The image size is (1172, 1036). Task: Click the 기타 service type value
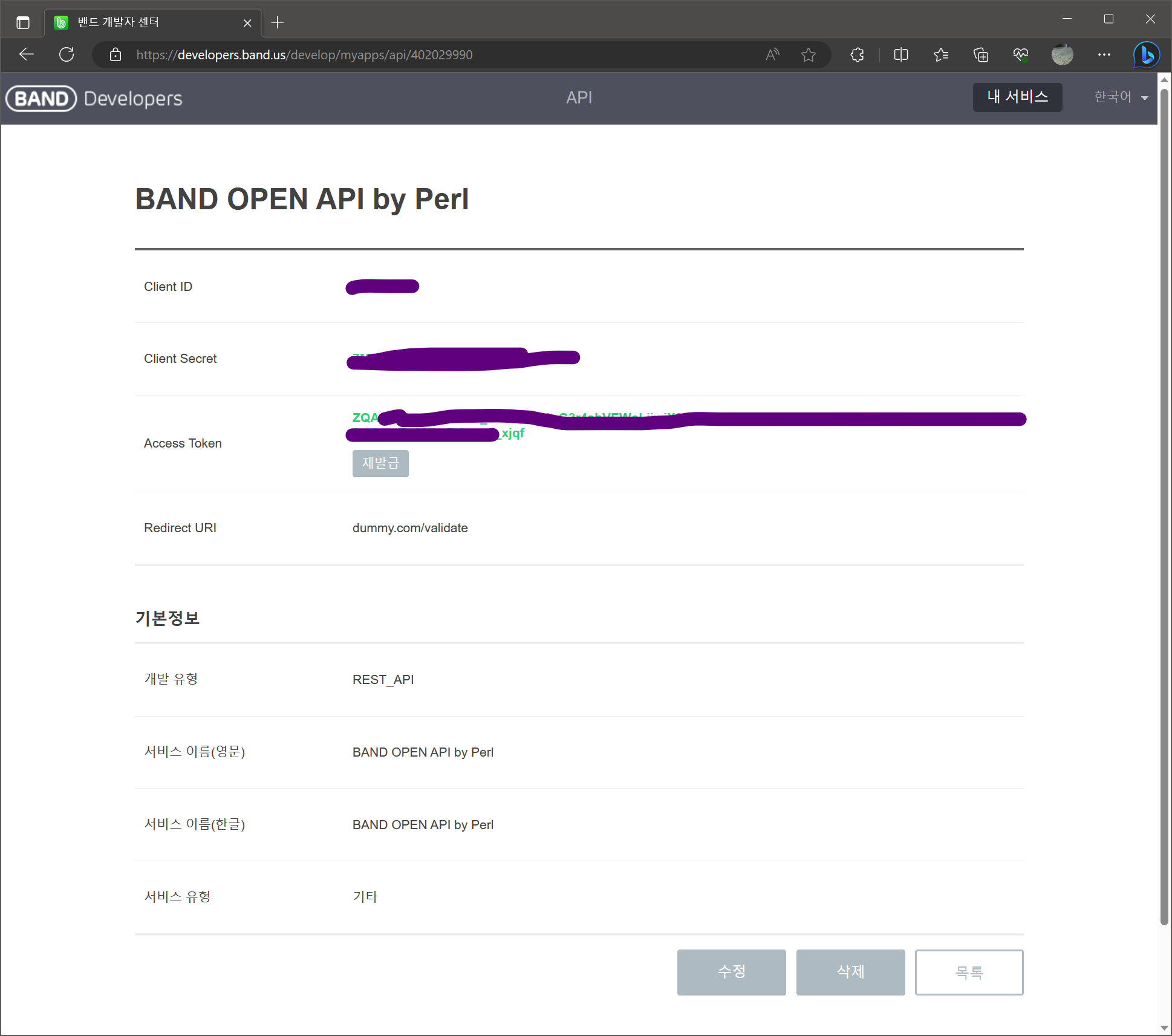tap(365, 897)
